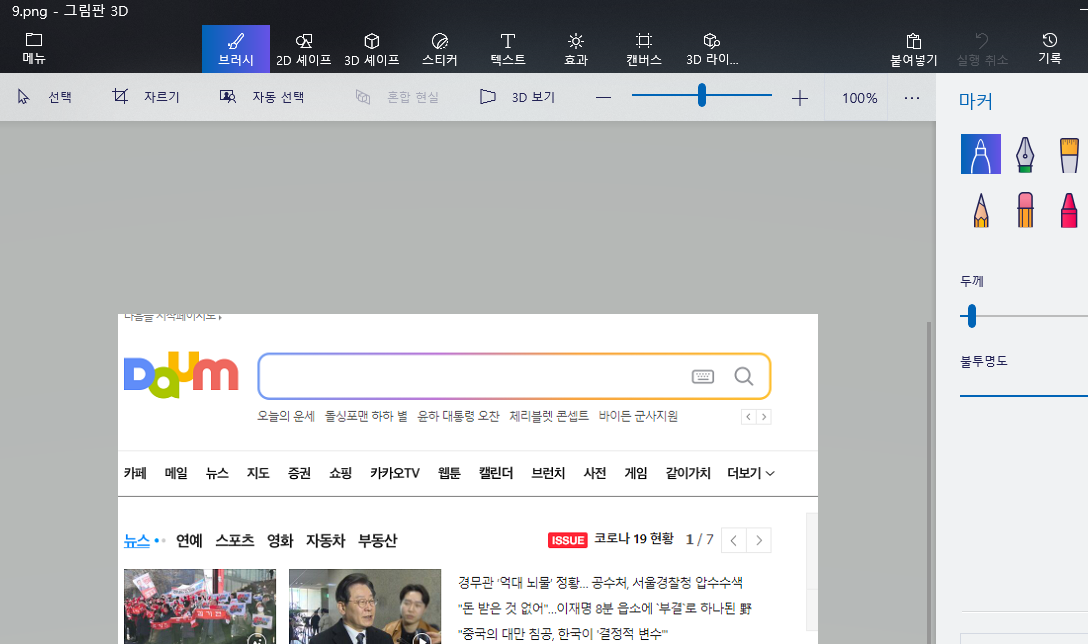
Task: Open the three-dots more options menu
Action: click(912, 98)
